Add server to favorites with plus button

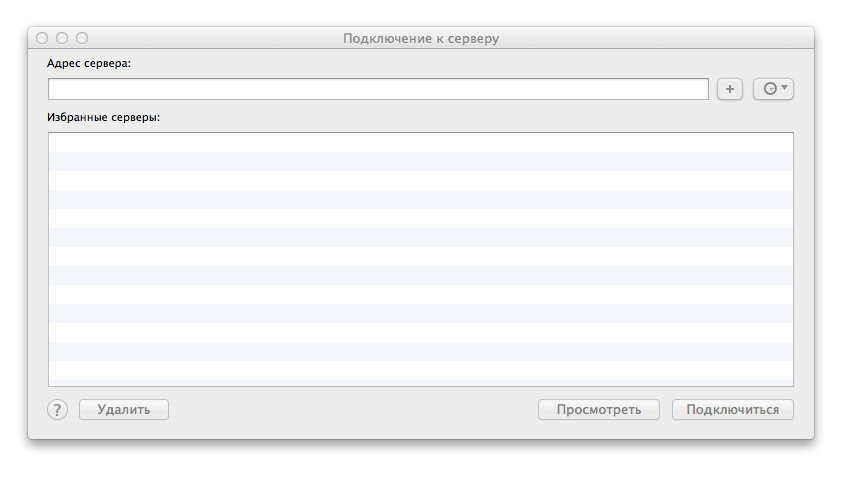tap(729, 89)
